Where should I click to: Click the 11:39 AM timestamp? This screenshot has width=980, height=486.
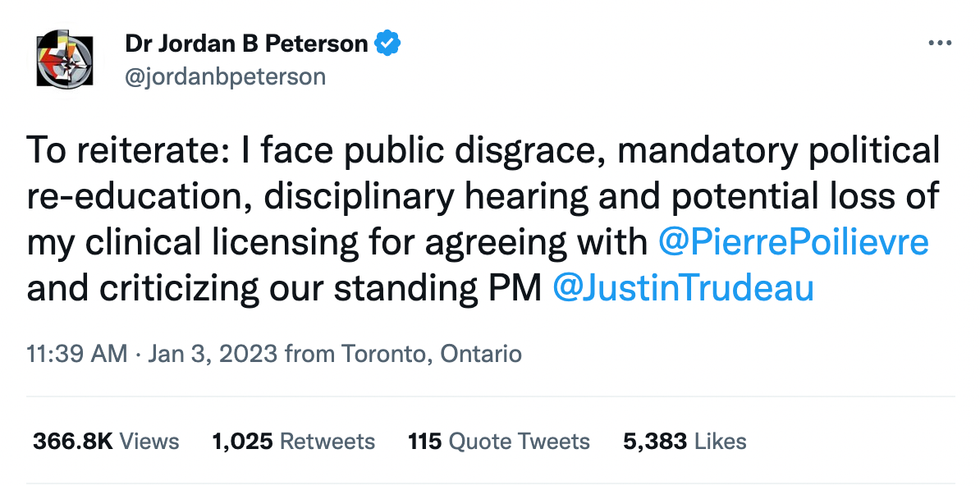point(76,354)
